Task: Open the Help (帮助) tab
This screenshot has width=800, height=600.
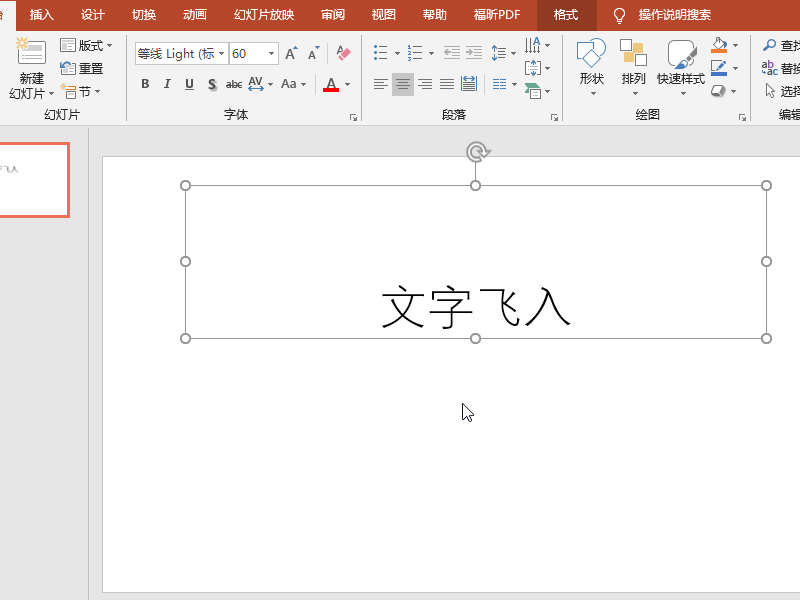Action: point(435,15)
